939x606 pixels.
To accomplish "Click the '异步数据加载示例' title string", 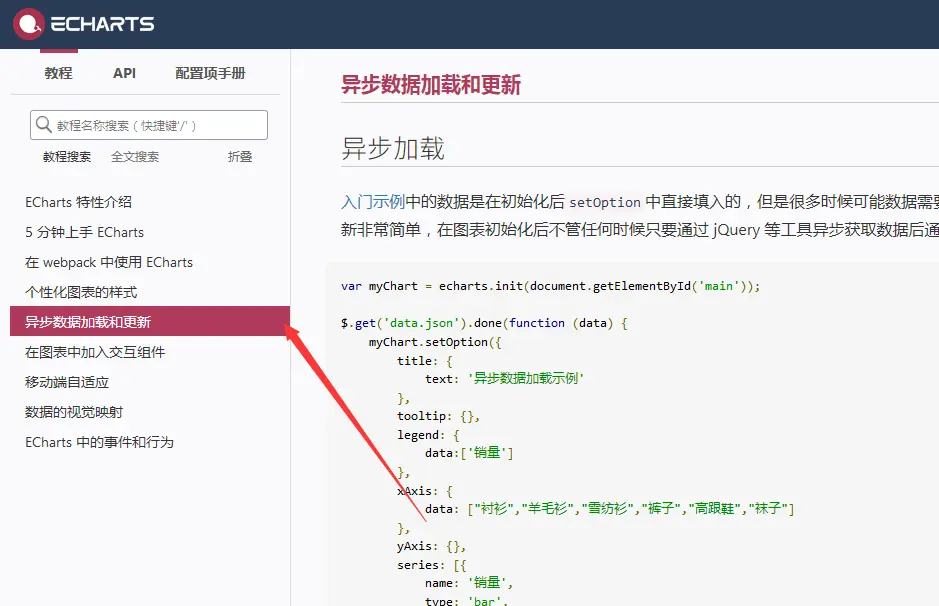I will (x=526, y=378).
